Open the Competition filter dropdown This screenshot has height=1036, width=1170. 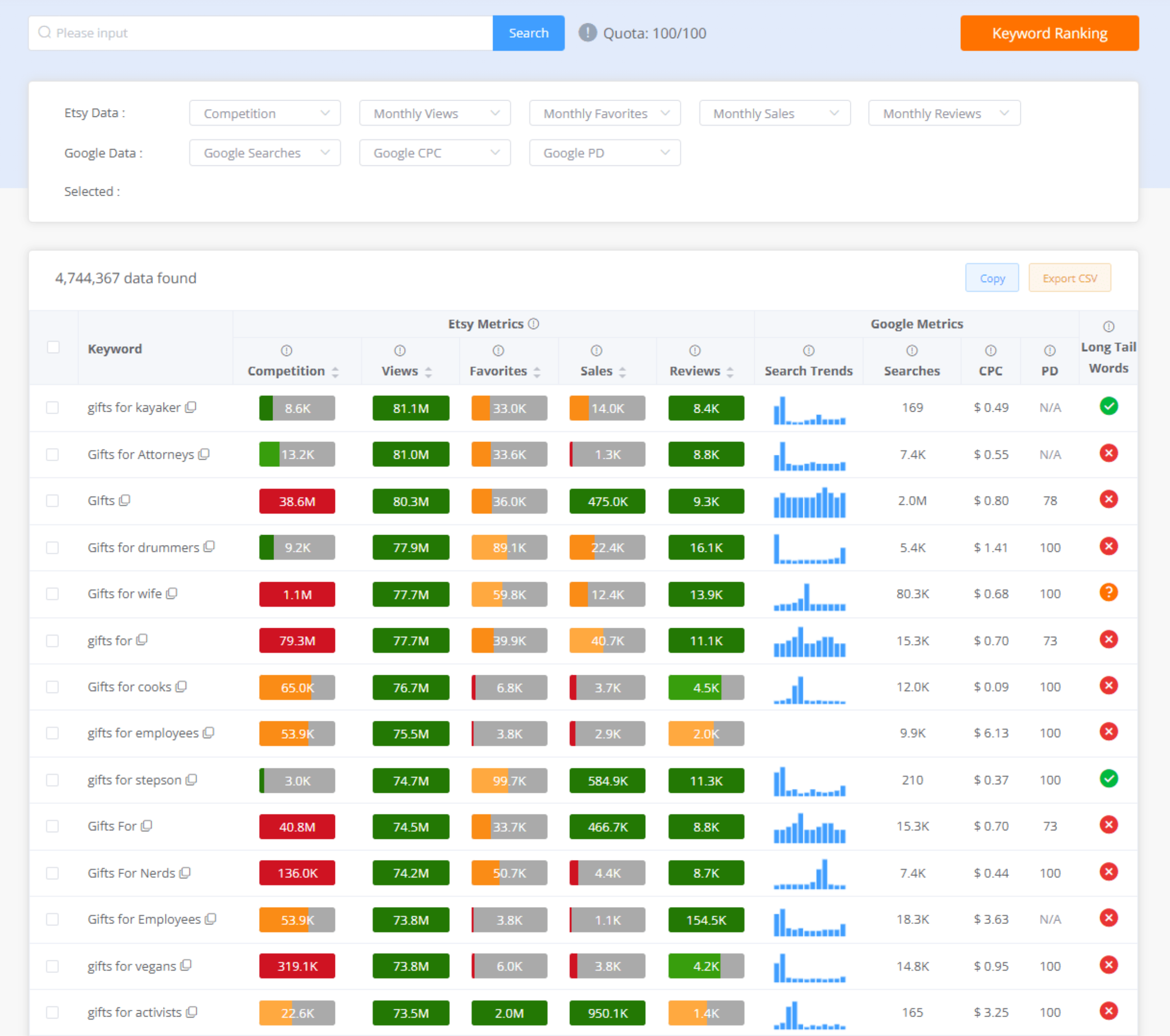265,113
